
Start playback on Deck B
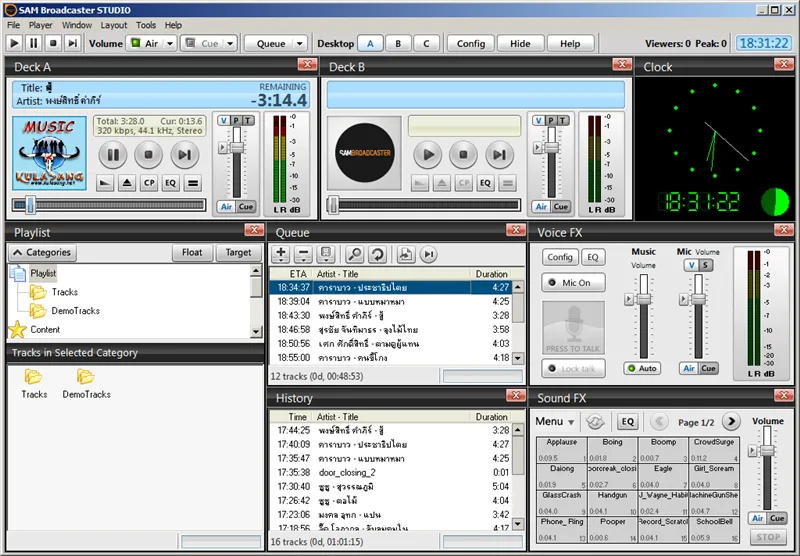(x=428, y=154)
